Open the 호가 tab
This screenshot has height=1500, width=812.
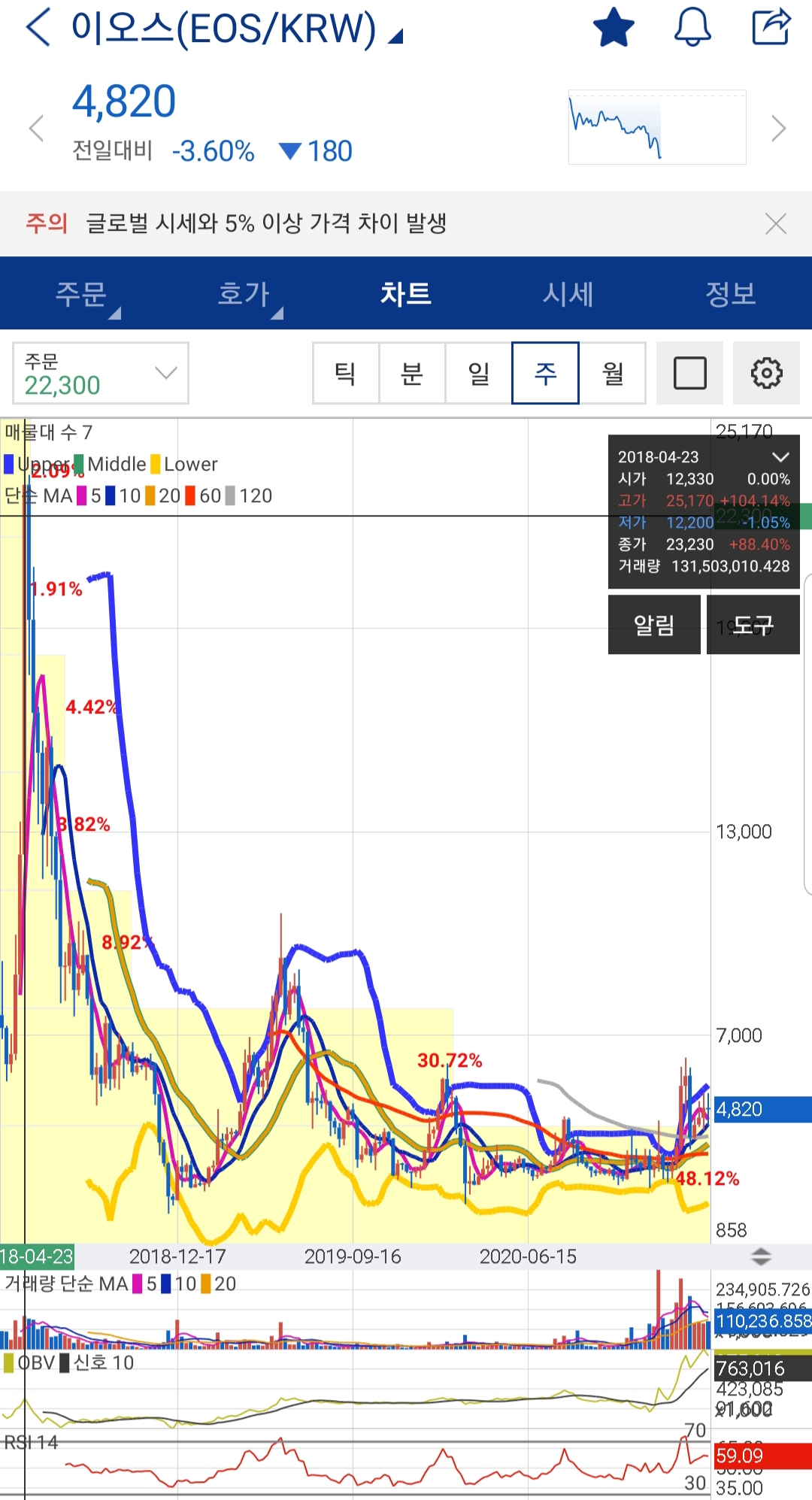pyautogui.click(x=244, y=293)
